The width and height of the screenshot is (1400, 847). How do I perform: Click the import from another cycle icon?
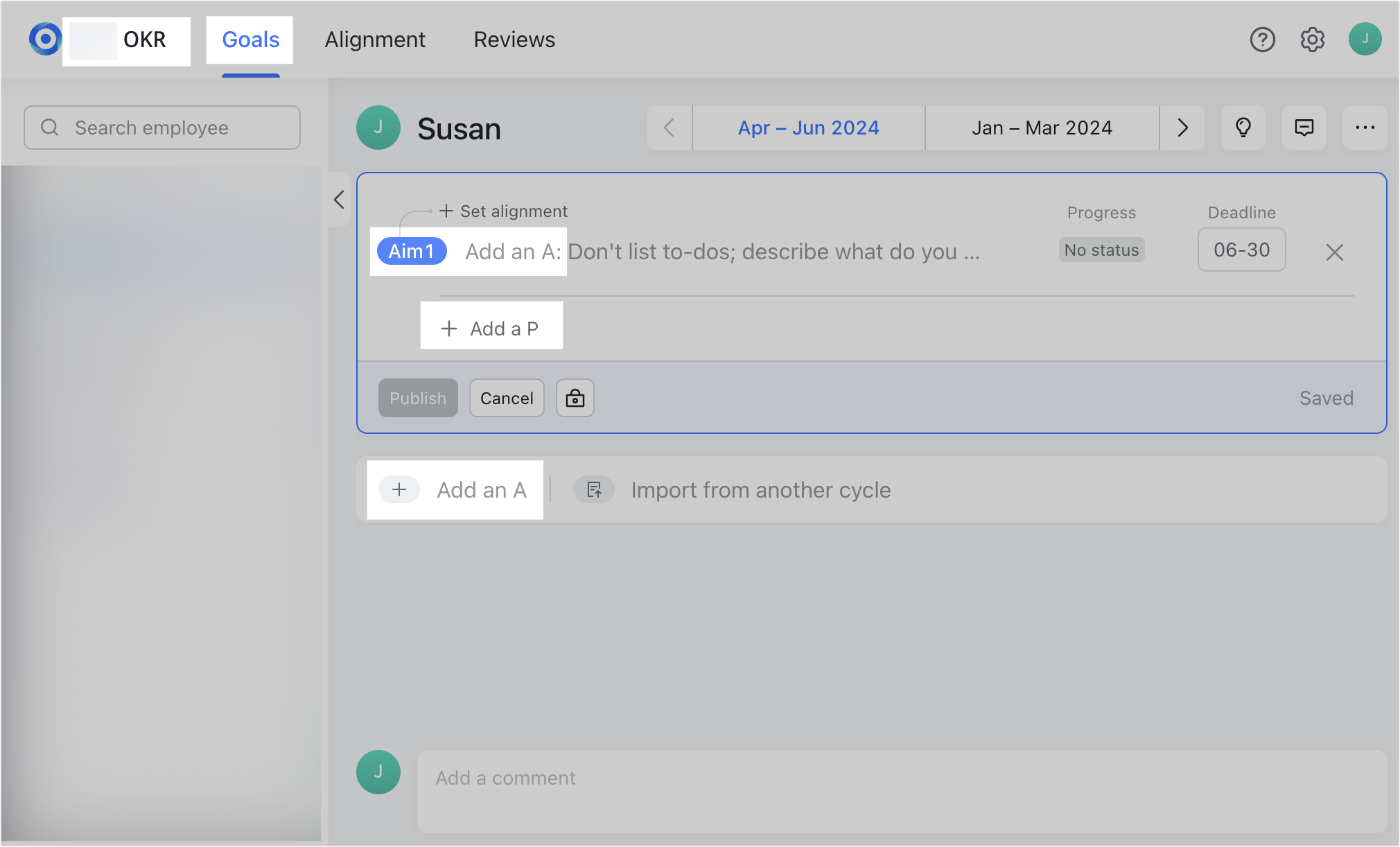[594, 490]
